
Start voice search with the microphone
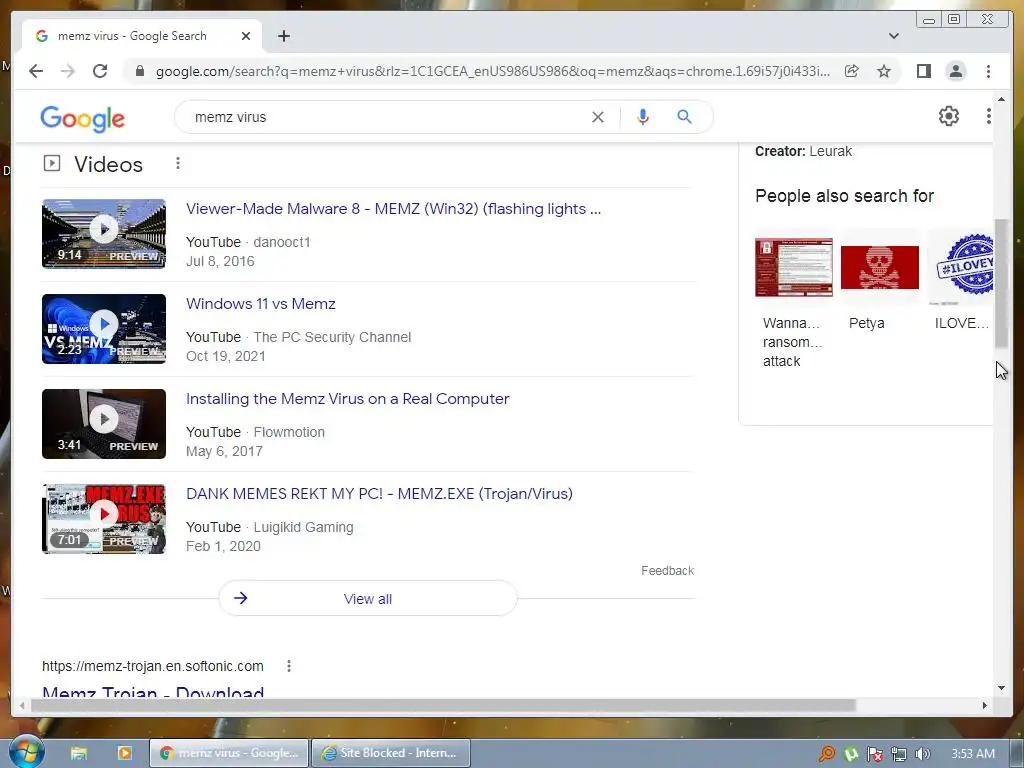point(643,117)
